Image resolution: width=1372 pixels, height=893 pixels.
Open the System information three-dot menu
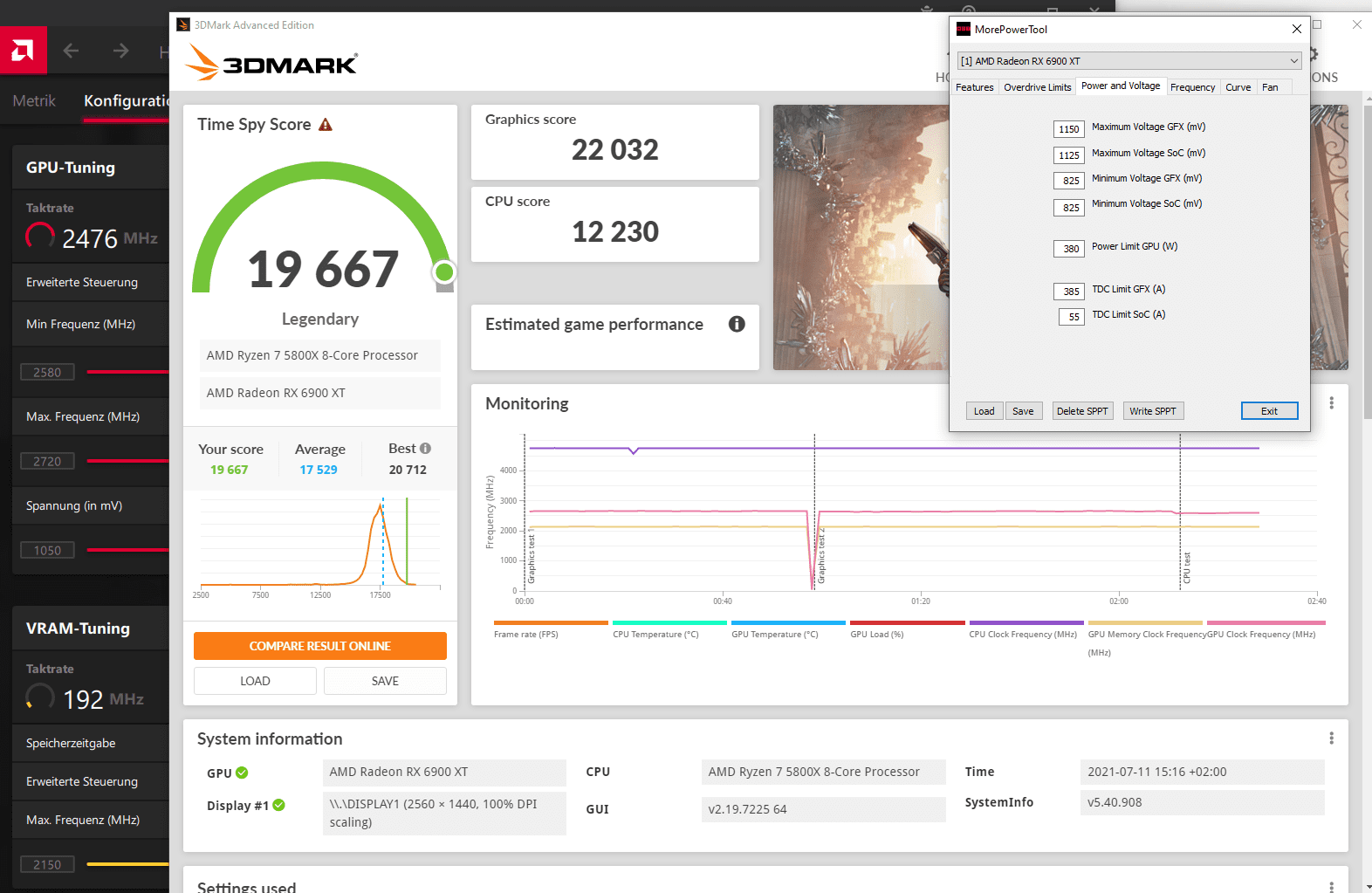coord(1331,738)
